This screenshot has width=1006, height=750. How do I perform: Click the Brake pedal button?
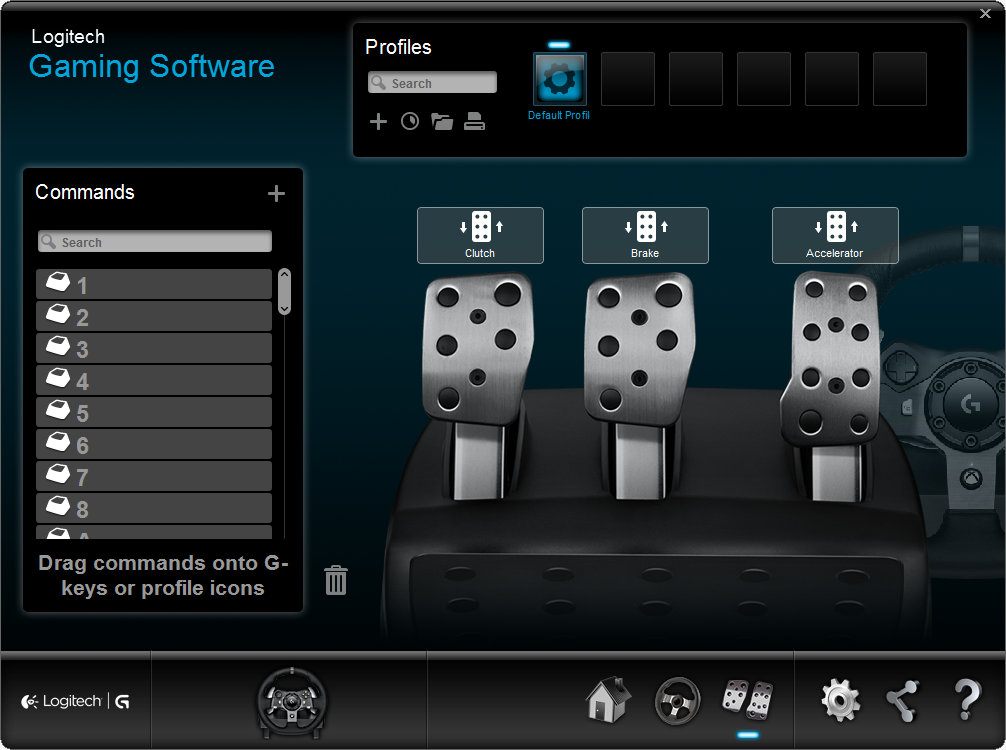pyautogui.click(x=645, y=235)
